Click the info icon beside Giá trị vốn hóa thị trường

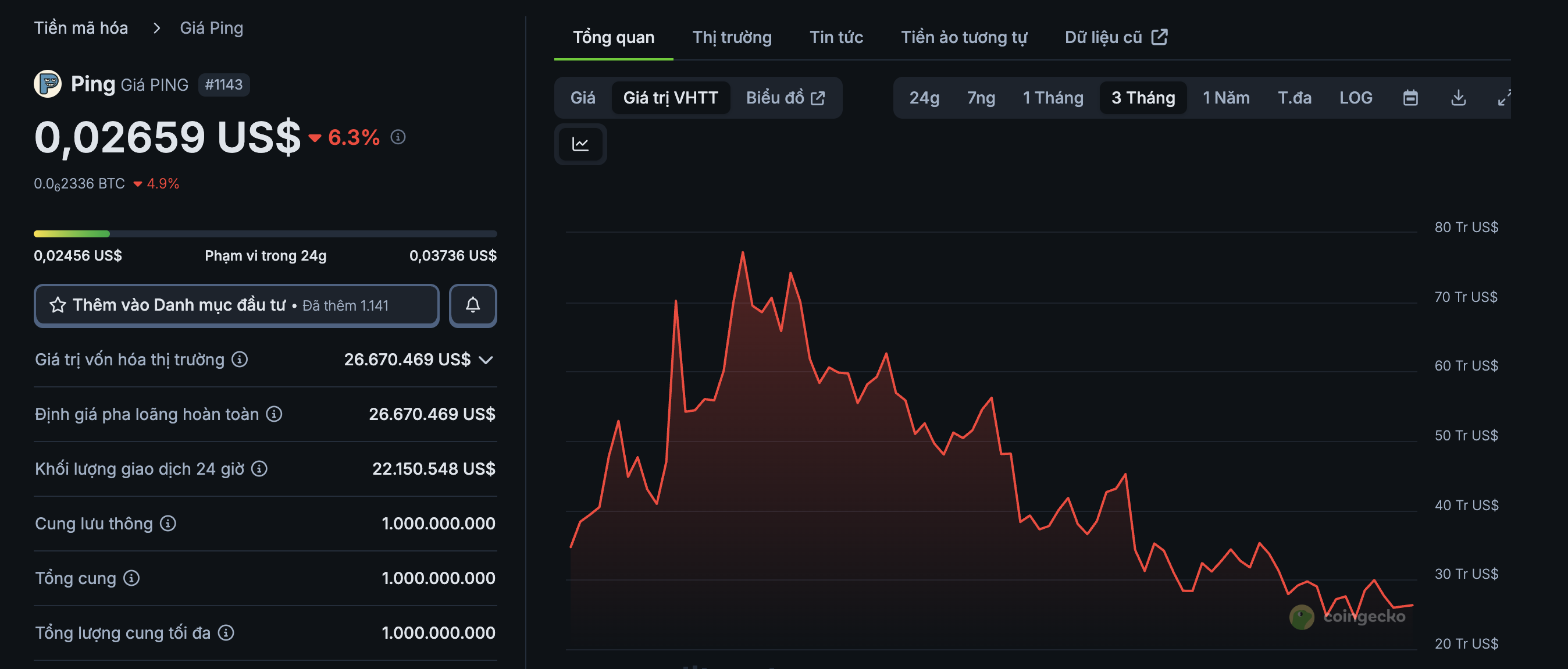(238, 359)
